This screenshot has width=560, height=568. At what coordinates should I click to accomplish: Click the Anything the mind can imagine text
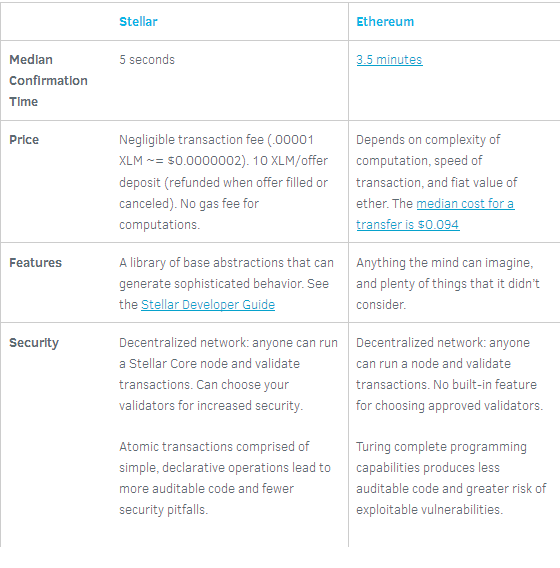pyautogui.click(x=444, y=263)
